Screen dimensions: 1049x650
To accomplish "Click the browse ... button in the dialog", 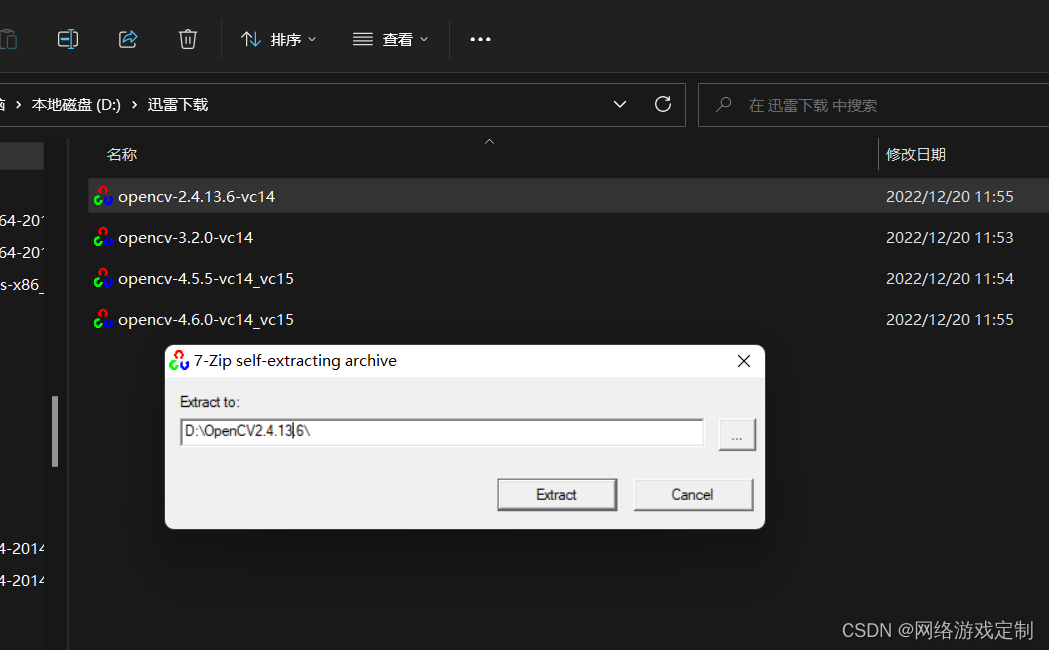I will click(x=737, y=435).
